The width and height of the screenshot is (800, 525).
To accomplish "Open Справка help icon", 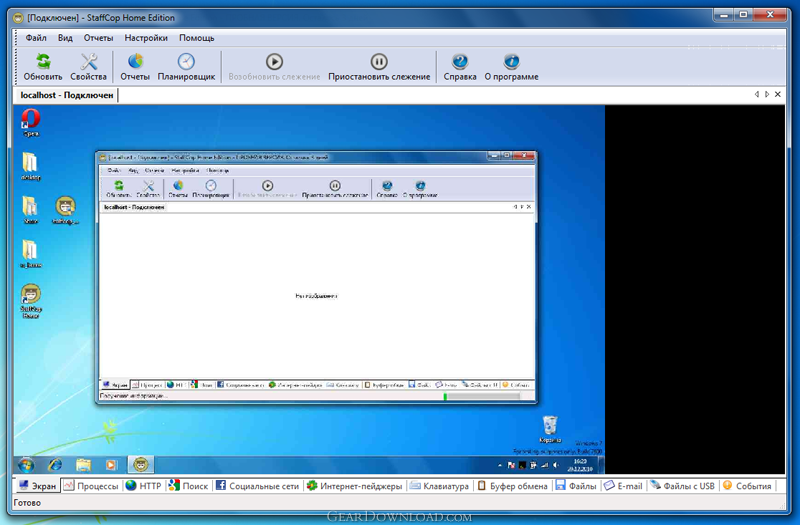I will (460, 67).
